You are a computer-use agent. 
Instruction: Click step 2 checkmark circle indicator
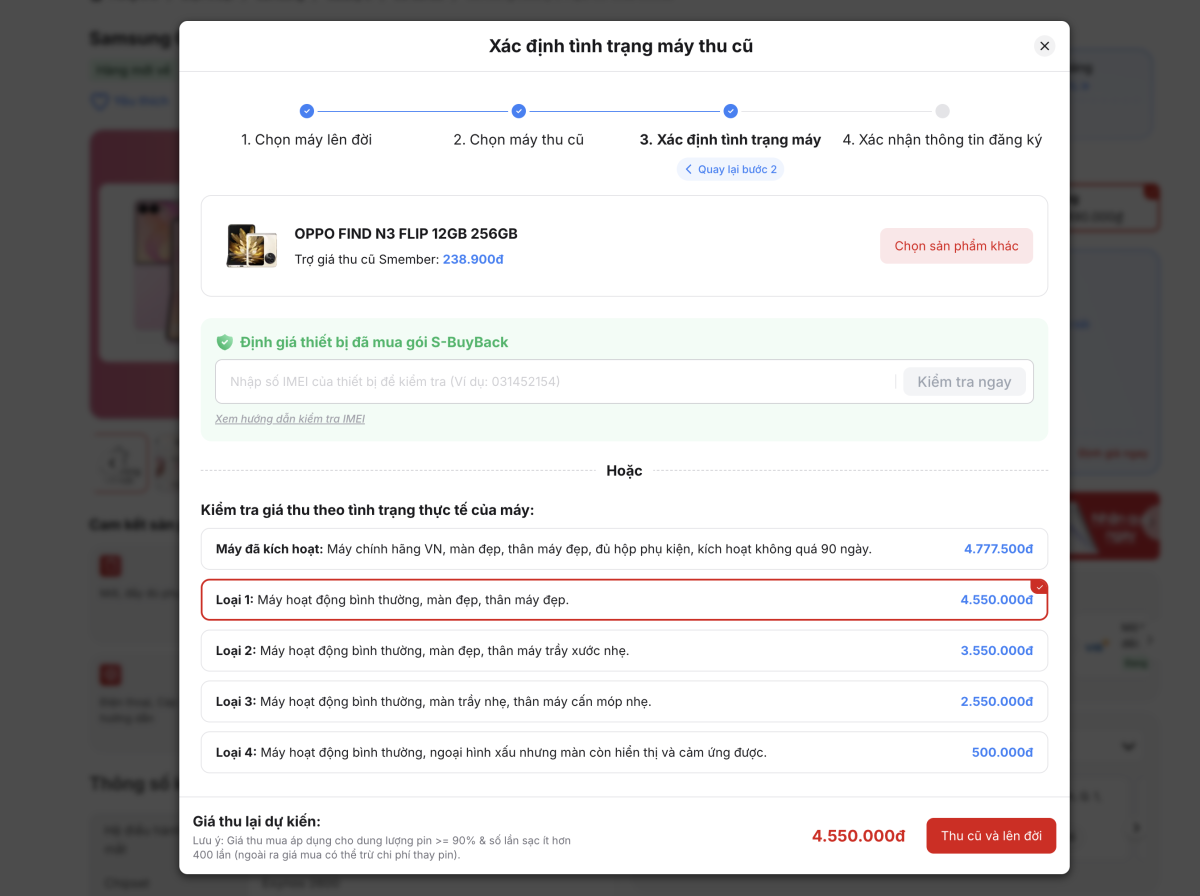click(x=519, y=111)
